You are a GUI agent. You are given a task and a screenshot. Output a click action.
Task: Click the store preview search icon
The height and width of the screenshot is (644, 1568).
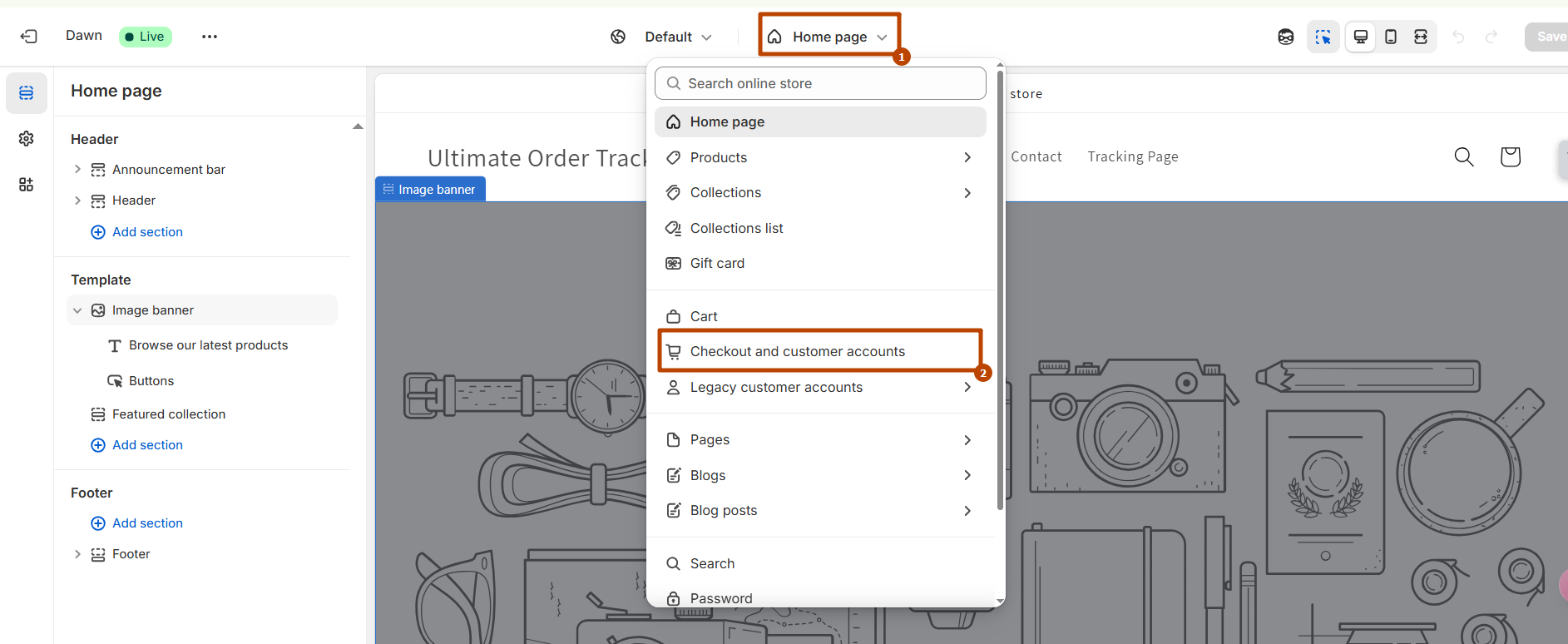[1464, 156]
